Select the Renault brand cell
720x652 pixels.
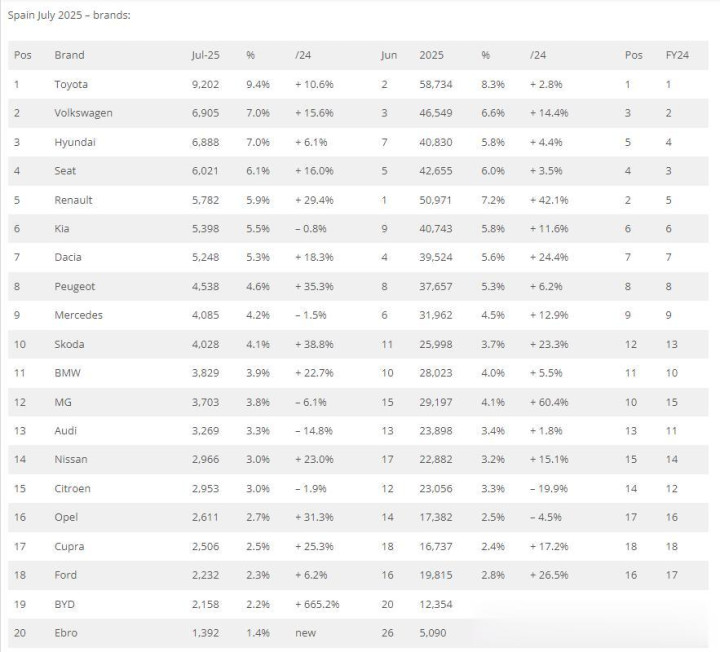(73, 200)
